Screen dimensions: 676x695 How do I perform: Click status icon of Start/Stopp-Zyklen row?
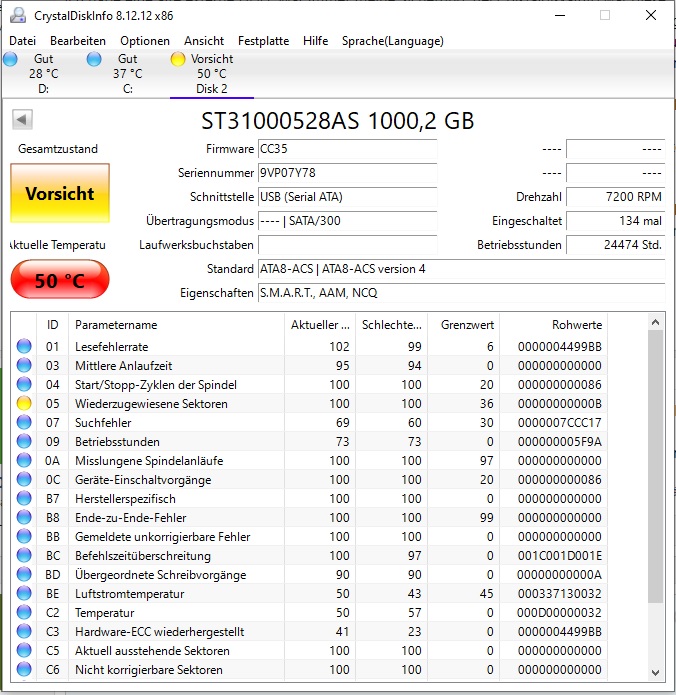click(x=24, y=384)
